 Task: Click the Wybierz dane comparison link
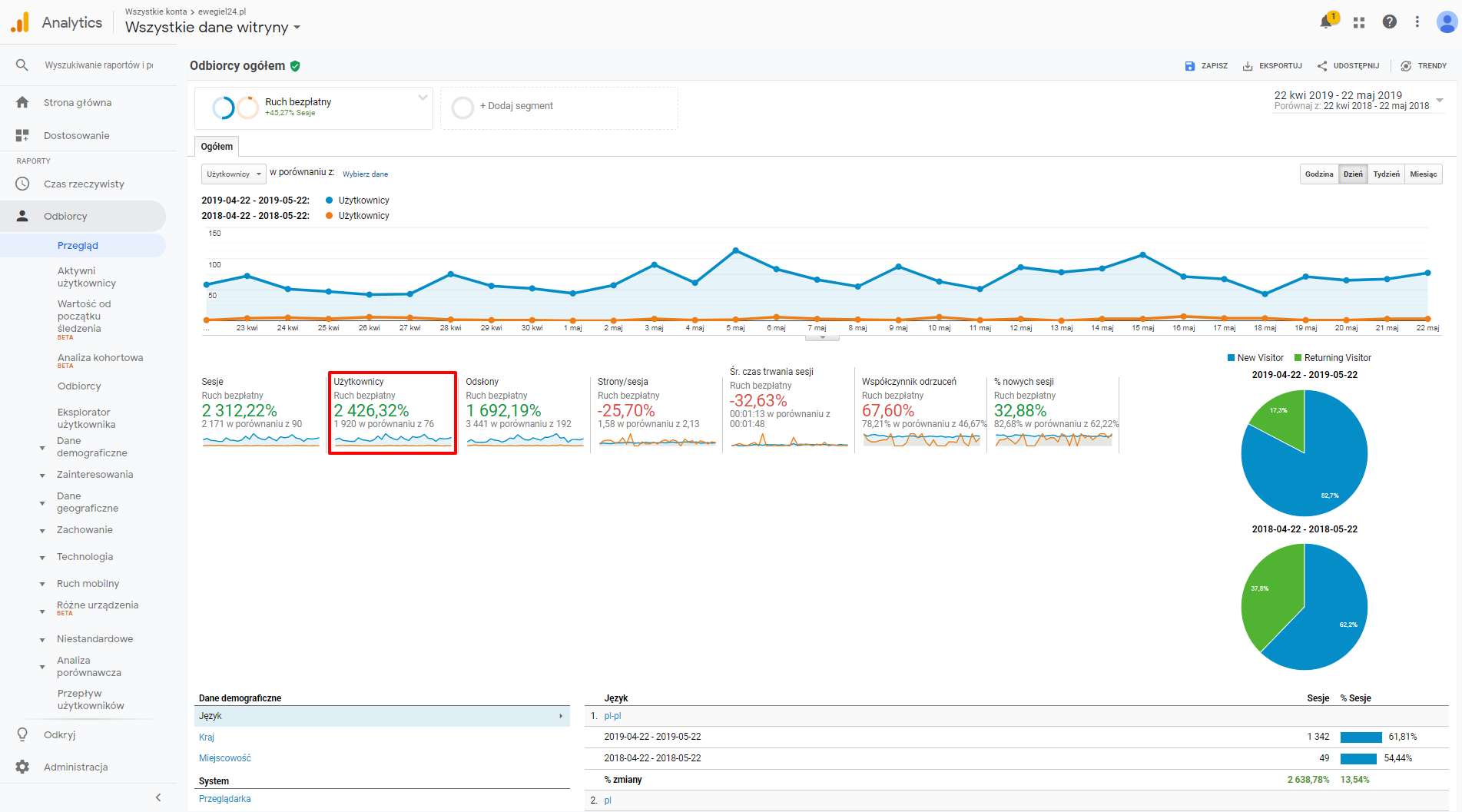click(365, 174)
